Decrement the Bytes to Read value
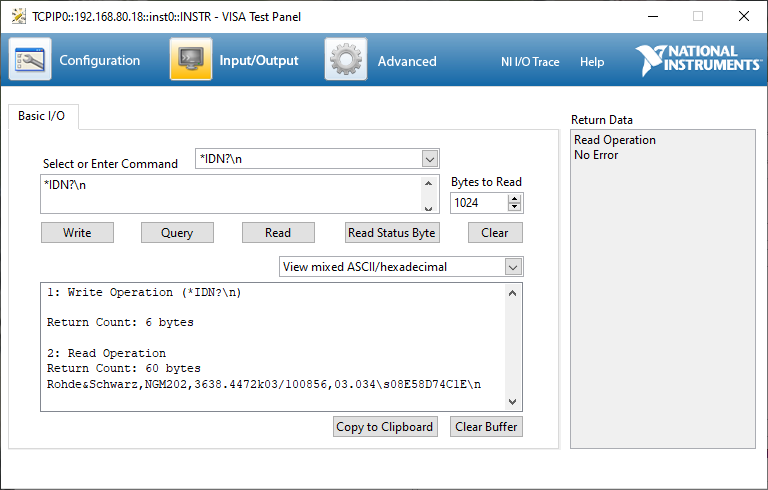 coord(514,207)
